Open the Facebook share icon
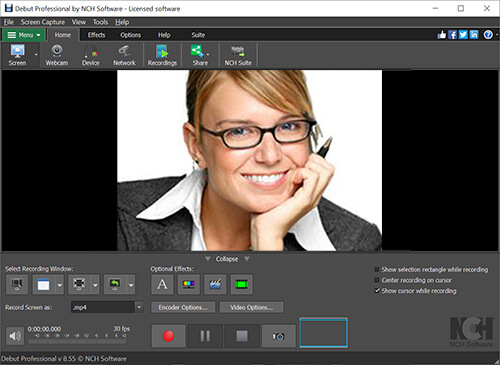Viewport: 500px width, 365px height. coord(452,35)
